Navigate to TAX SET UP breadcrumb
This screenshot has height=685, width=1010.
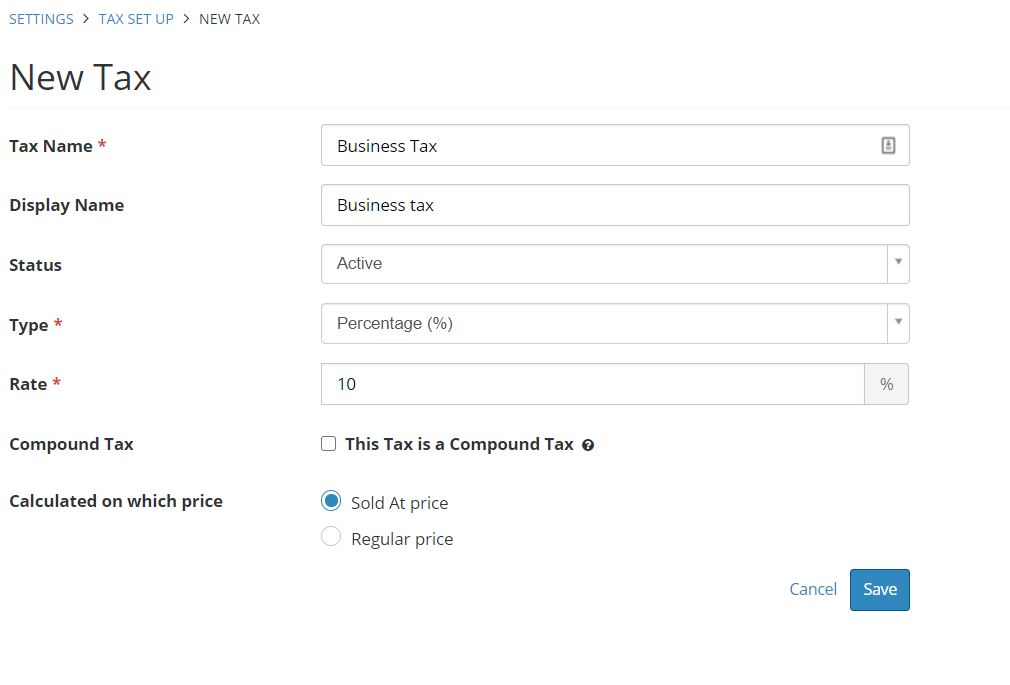pos(136,19)
